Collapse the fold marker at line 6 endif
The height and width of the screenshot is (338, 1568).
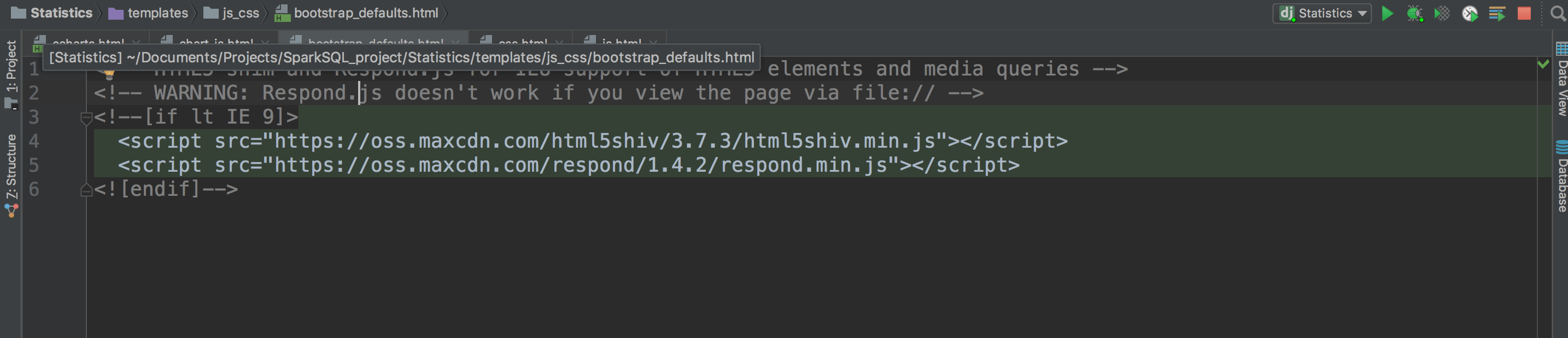pyautogui.click(x=86, y=190)
